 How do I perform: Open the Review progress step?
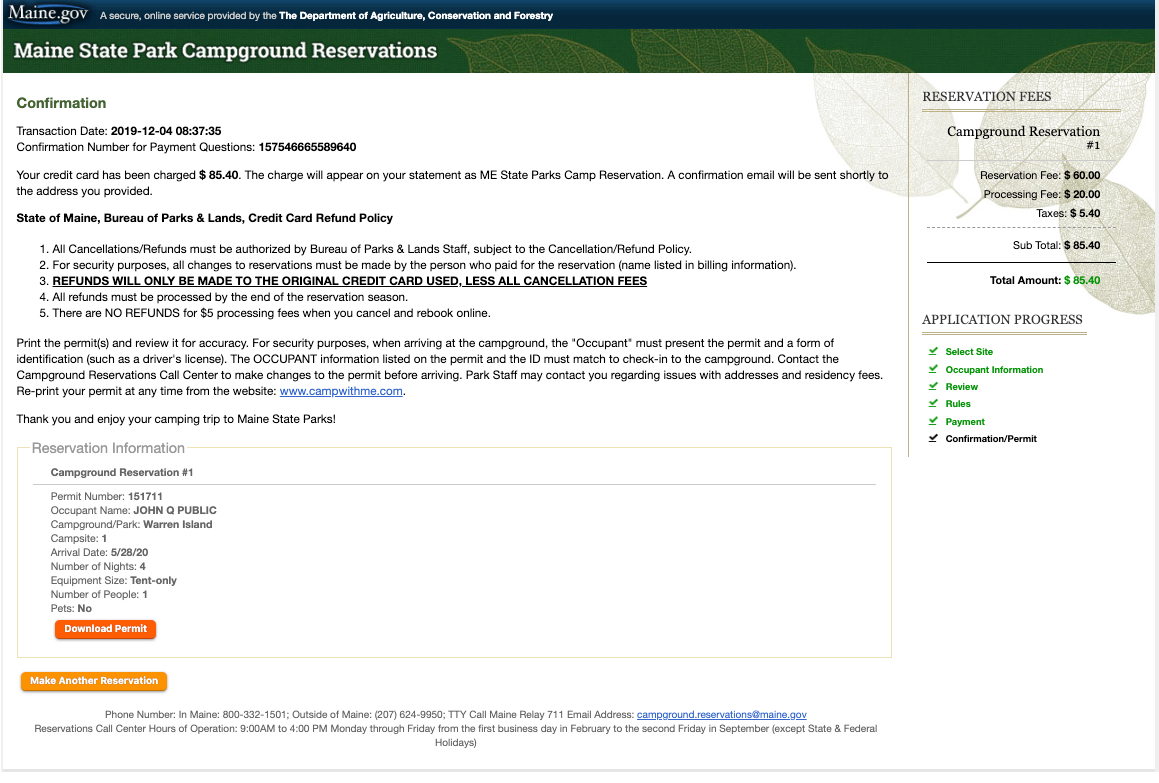pyautogui.click(x=962, y=387)
